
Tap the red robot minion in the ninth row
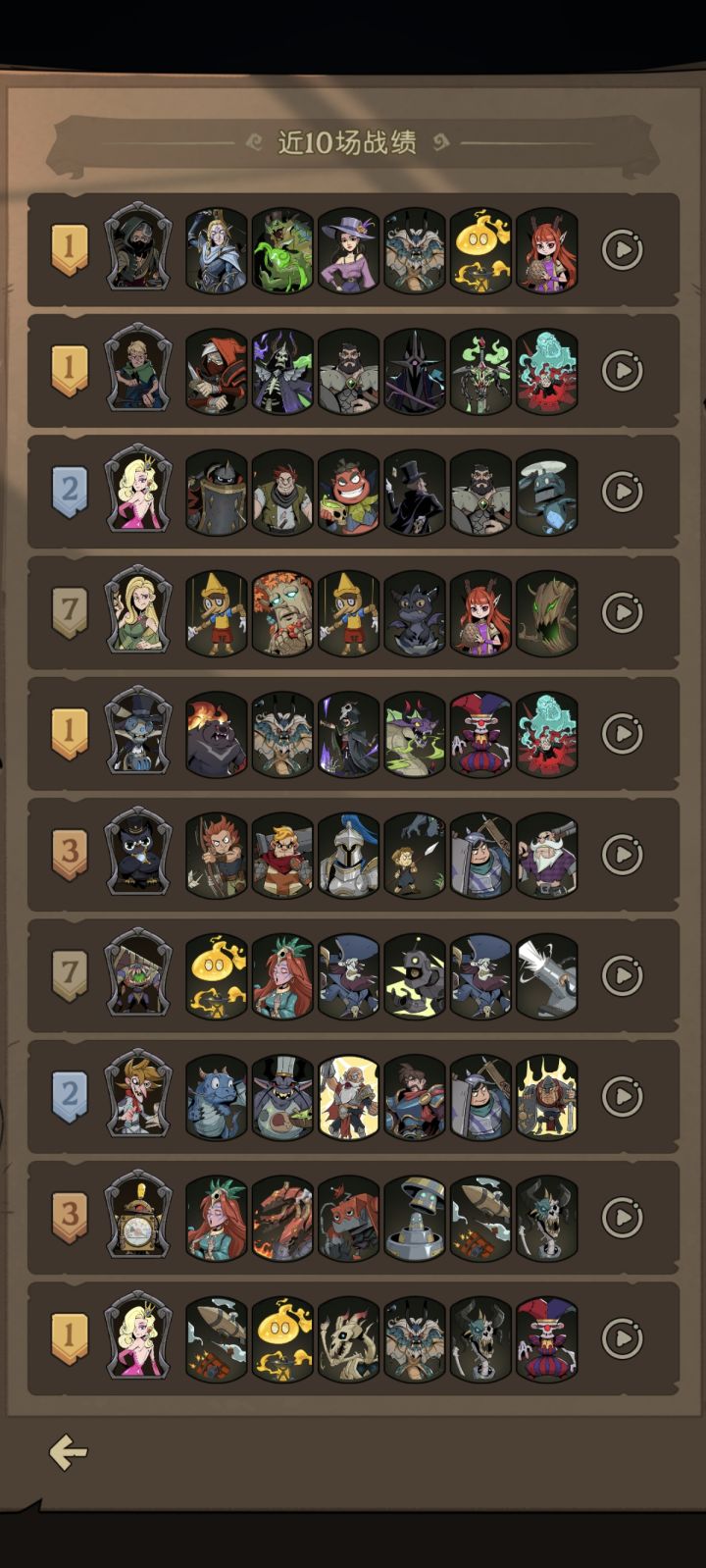[x=348, y=1218]
